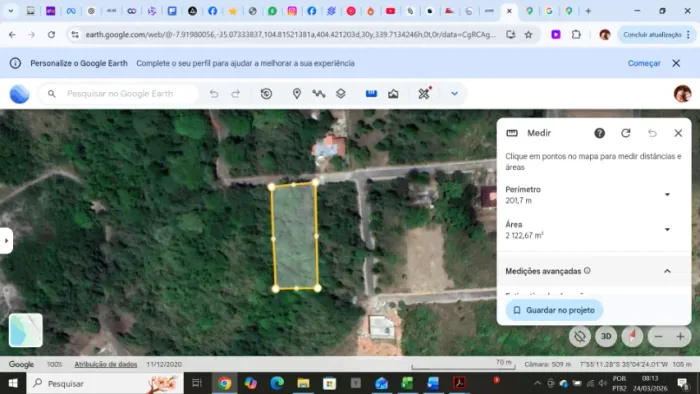700x394 pixels.
Task: Reload the browser page
Action: pyautogui.click(x=51, y=34)
